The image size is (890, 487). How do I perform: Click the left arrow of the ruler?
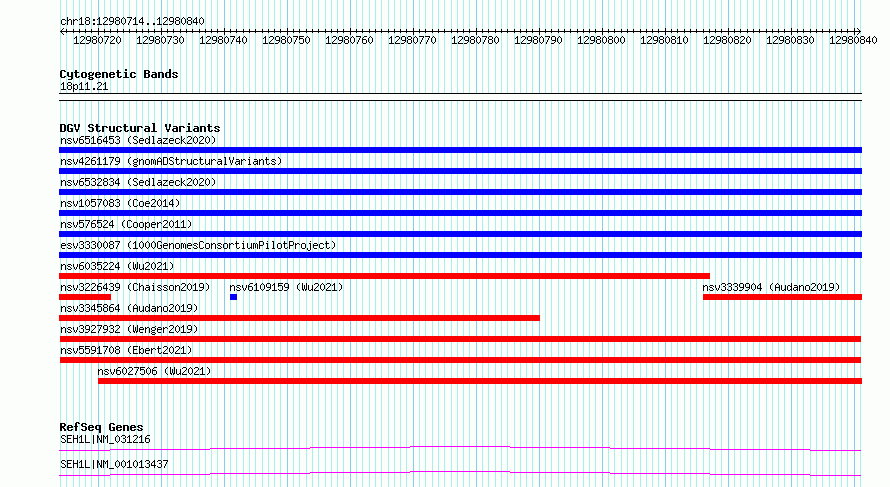click(62, 32)
